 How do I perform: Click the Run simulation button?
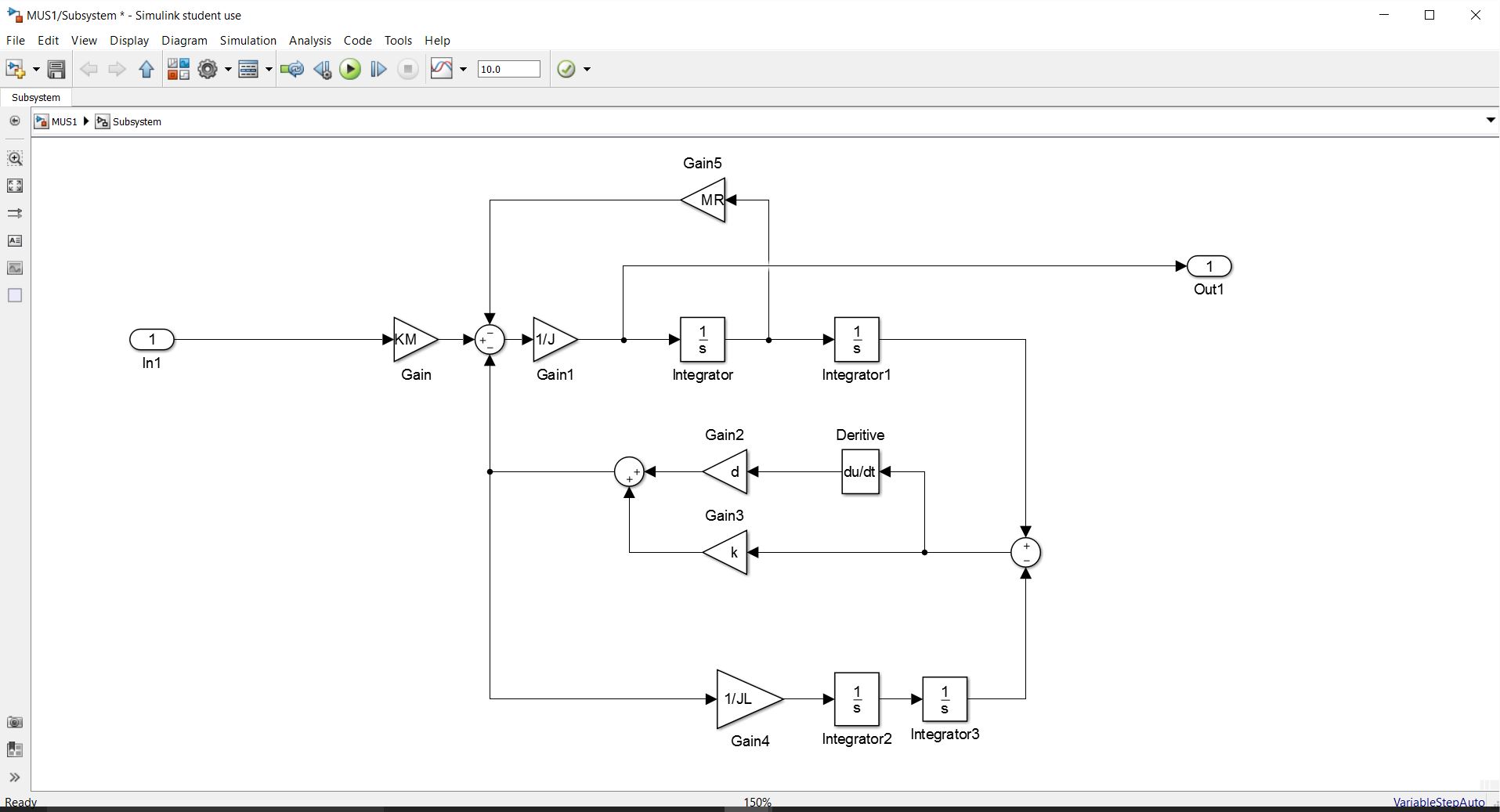pos(350,70)
